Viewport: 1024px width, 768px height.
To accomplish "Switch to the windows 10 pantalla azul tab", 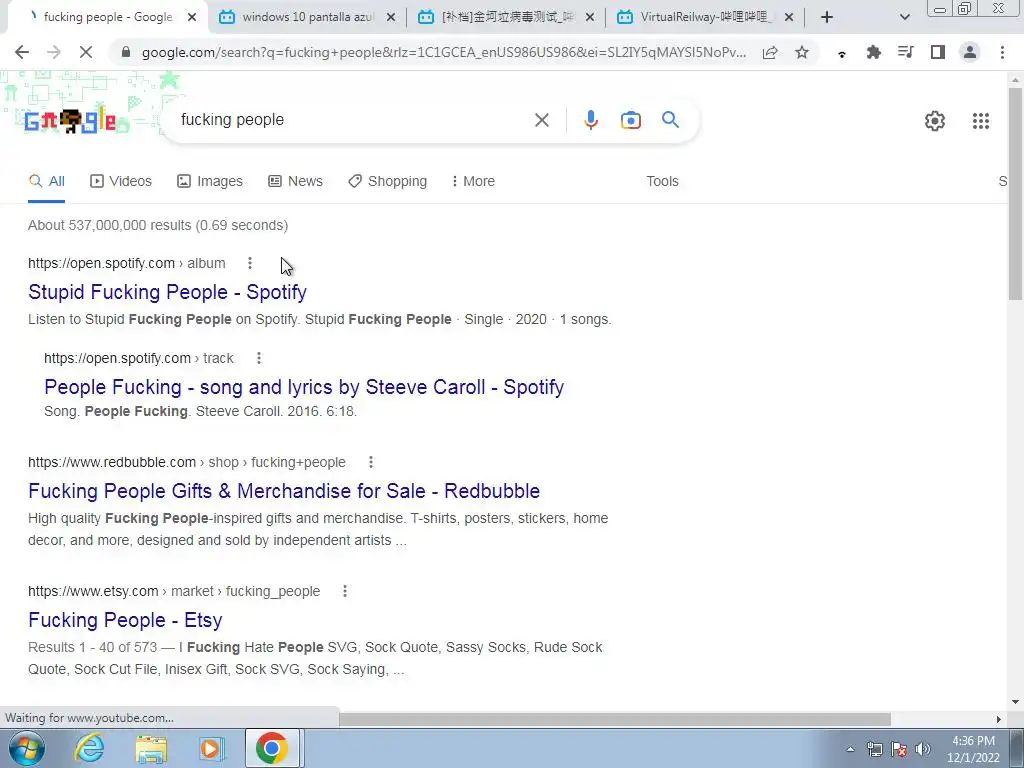I will pos(307,17).
